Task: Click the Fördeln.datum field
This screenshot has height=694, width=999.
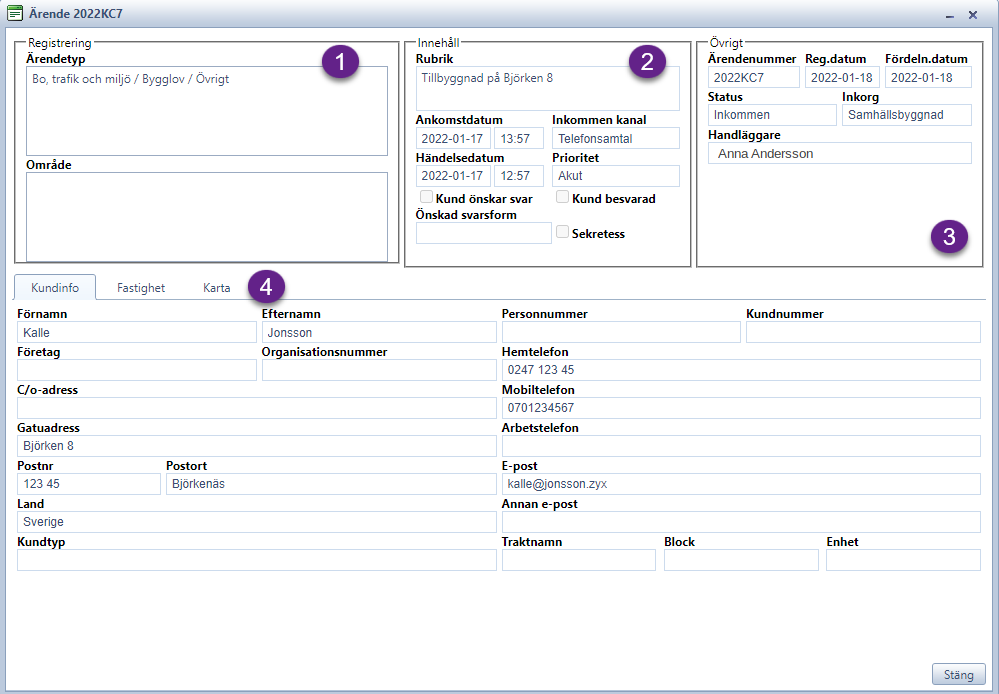Action: tap(928, 77)
